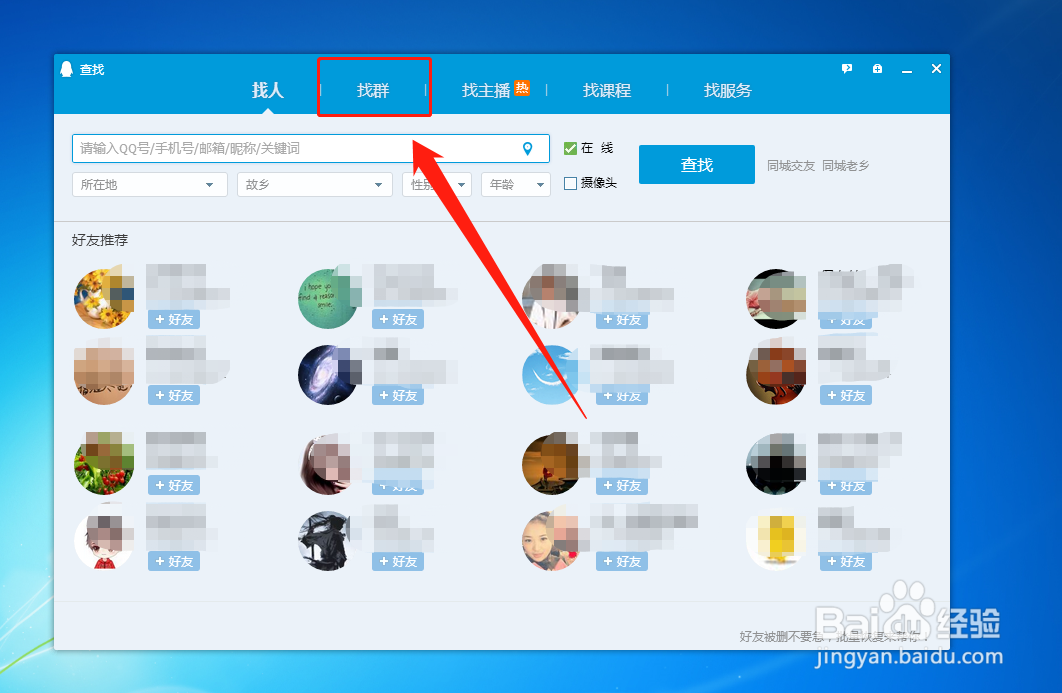1062x693 pixels.
Task: Add friend beside the sunset avatar
Action: (622, 485)
